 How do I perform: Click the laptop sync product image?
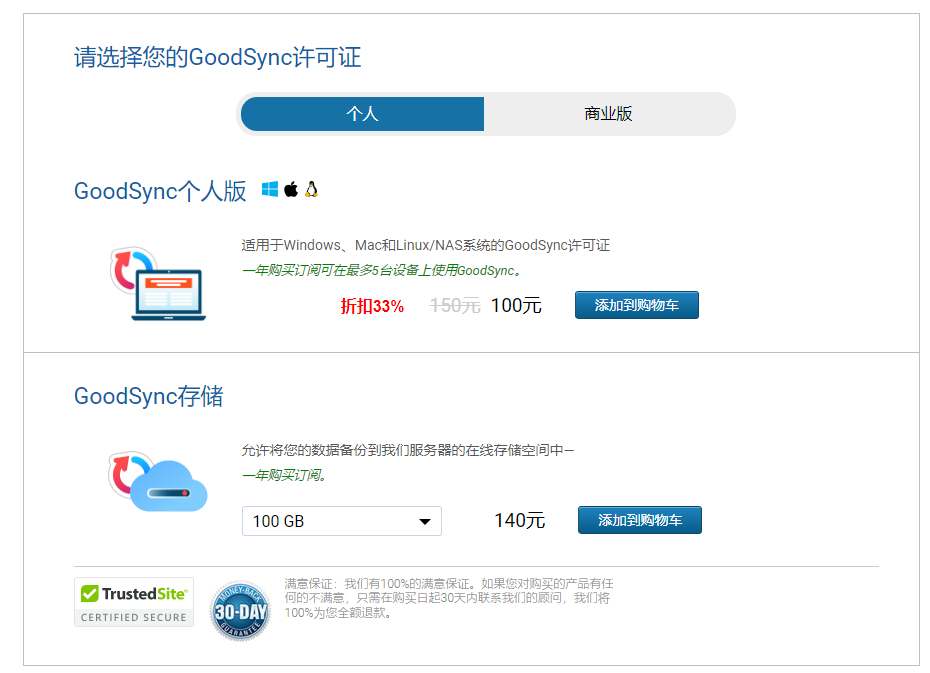click(158, 285)
